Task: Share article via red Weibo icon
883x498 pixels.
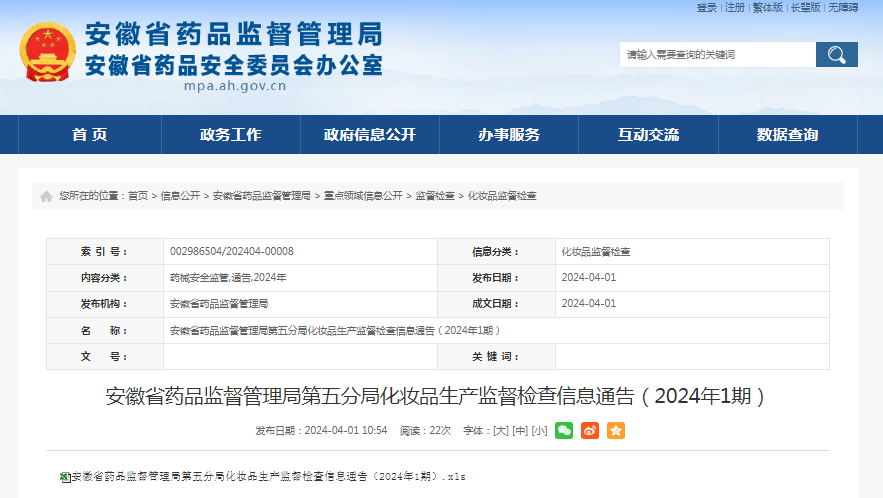Action: point(590,430)
